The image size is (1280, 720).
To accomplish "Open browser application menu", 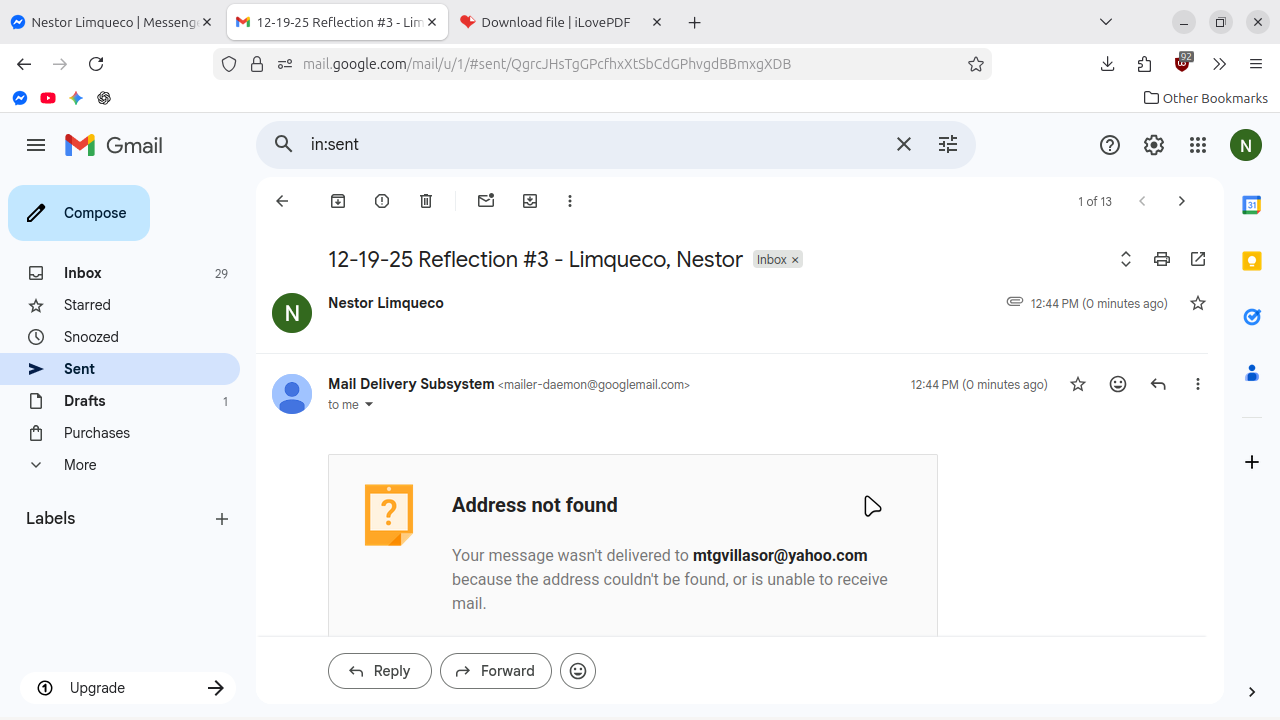I will click(1256, 64).
